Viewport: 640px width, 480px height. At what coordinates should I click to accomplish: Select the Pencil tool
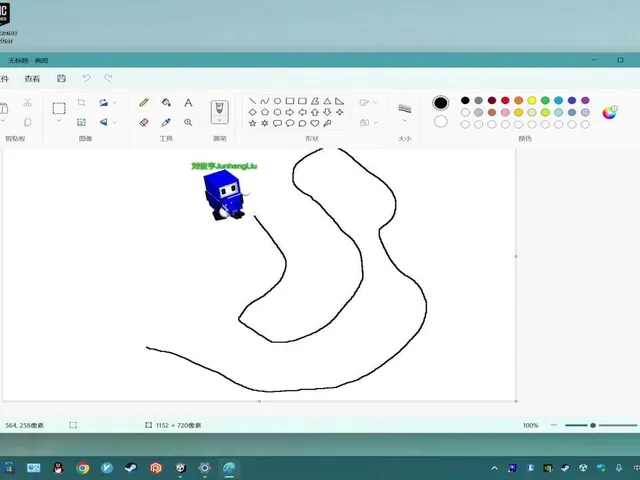click(x=144, y=102)
